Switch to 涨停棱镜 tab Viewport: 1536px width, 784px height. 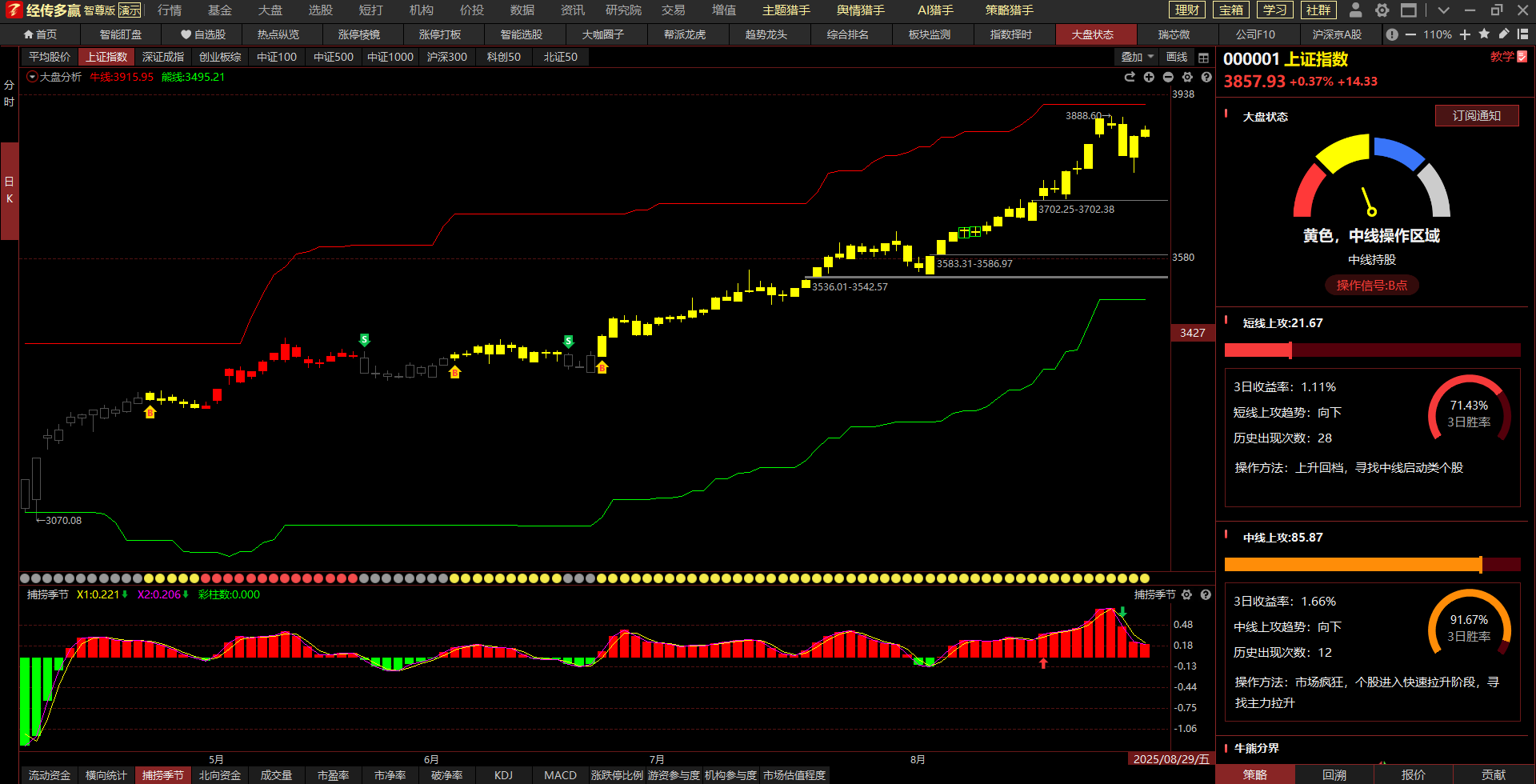pyautogui.click(x=359, y=34)
